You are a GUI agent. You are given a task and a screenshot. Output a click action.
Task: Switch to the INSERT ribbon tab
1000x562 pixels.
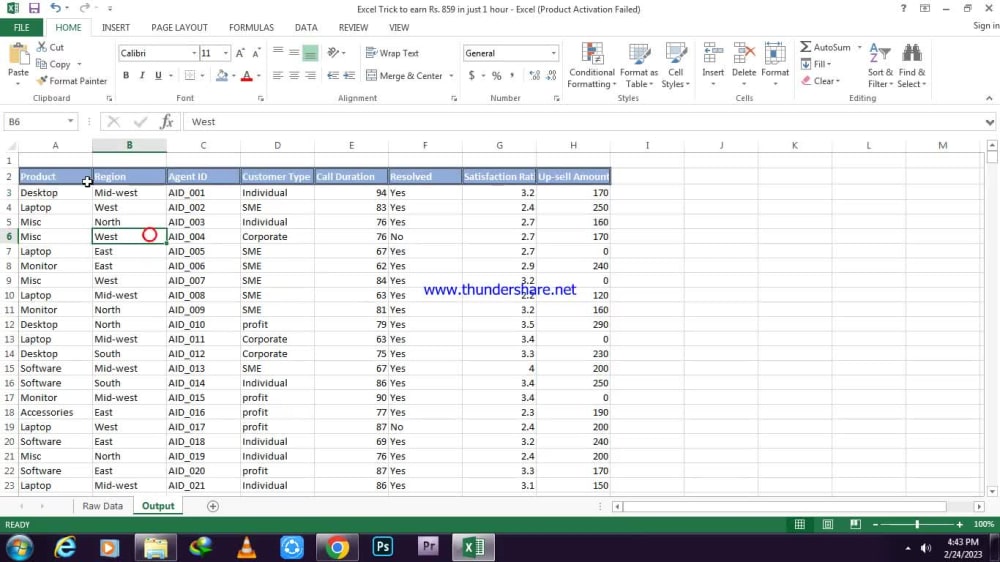[x=115, y=27]
